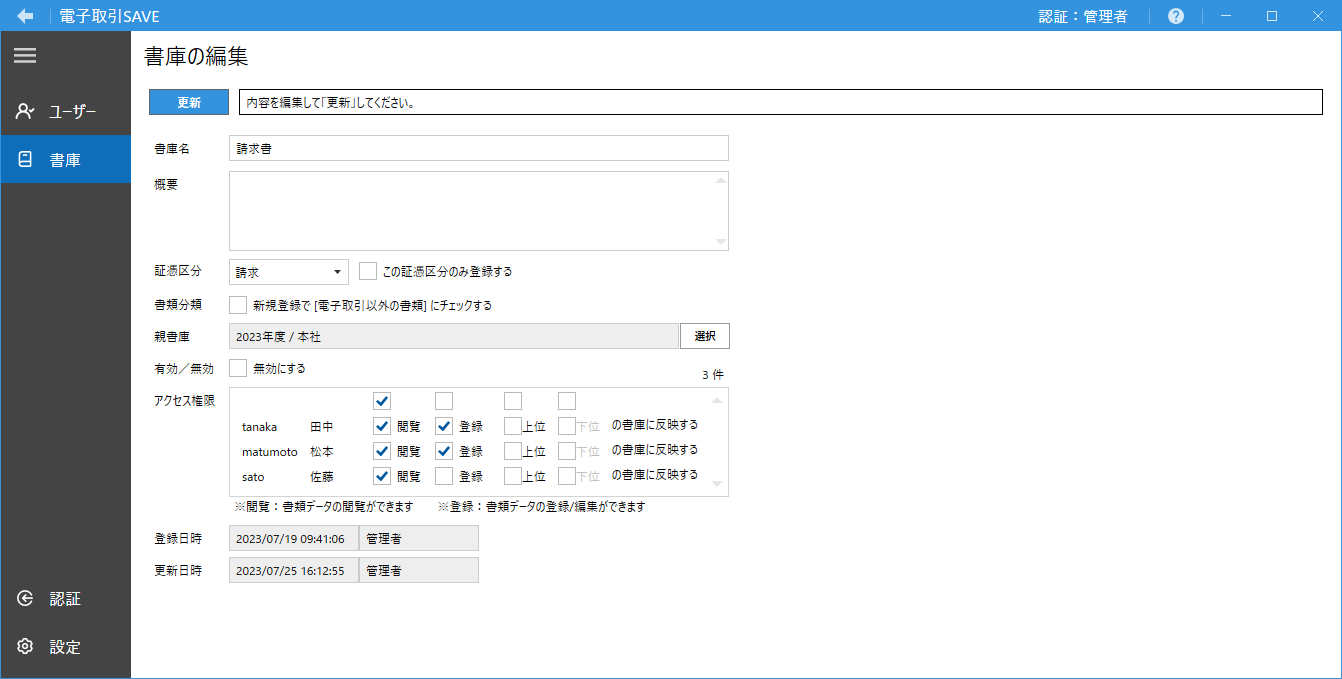1342x679 pixels.
Task: Click the 書庫名 input field
Action: point(478,148)
